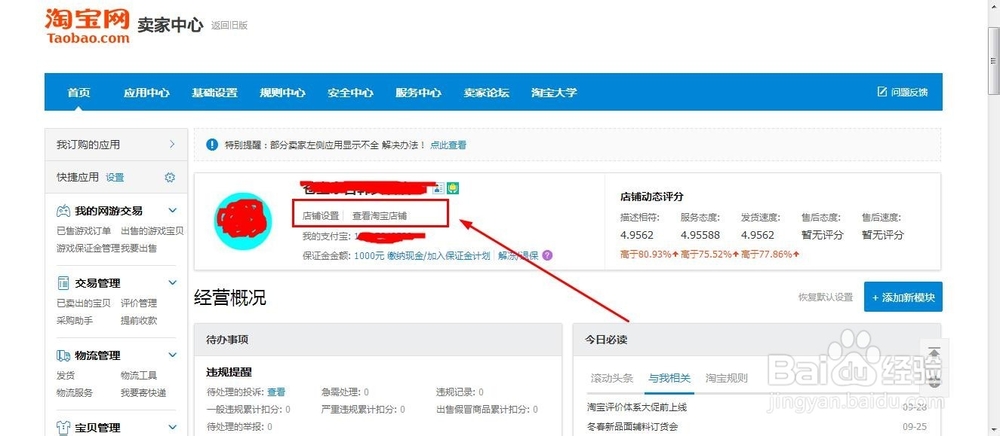Click the green badge icon beside shop name
This screenshot has width=1000, height=436.
453,188
